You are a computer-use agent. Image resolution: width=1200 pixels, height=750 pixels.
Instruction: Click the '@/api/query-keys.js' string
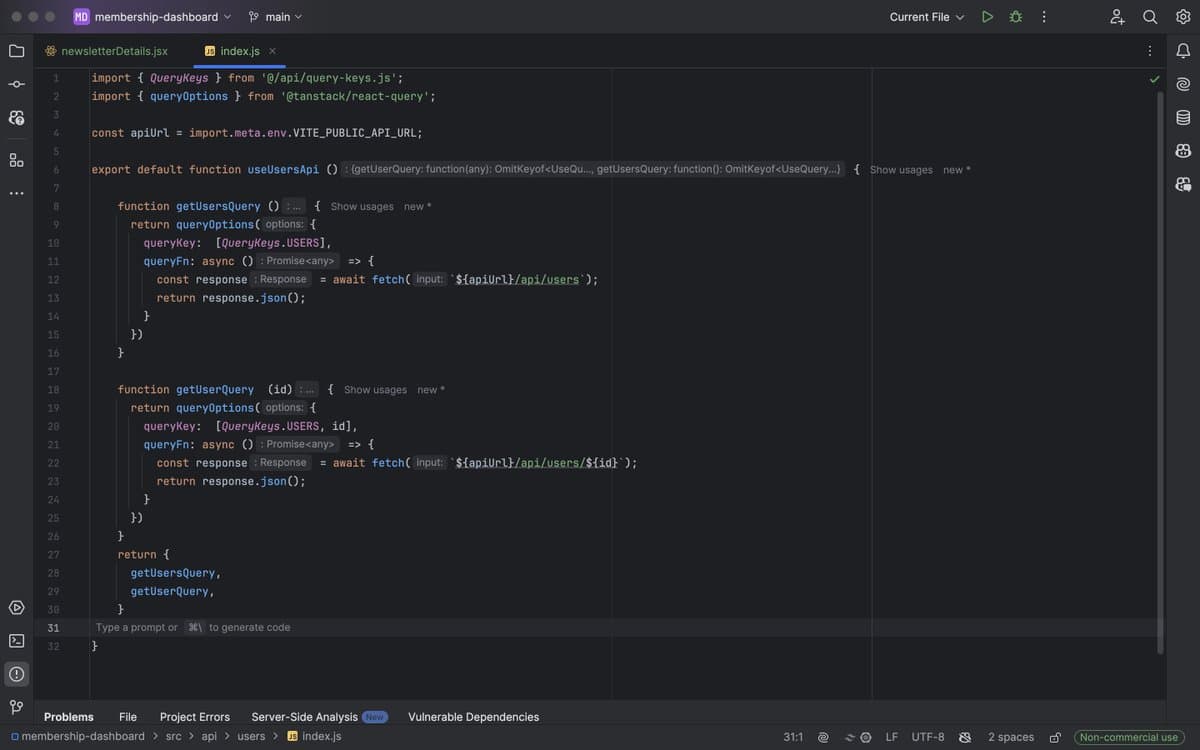[x=328, y=78]
